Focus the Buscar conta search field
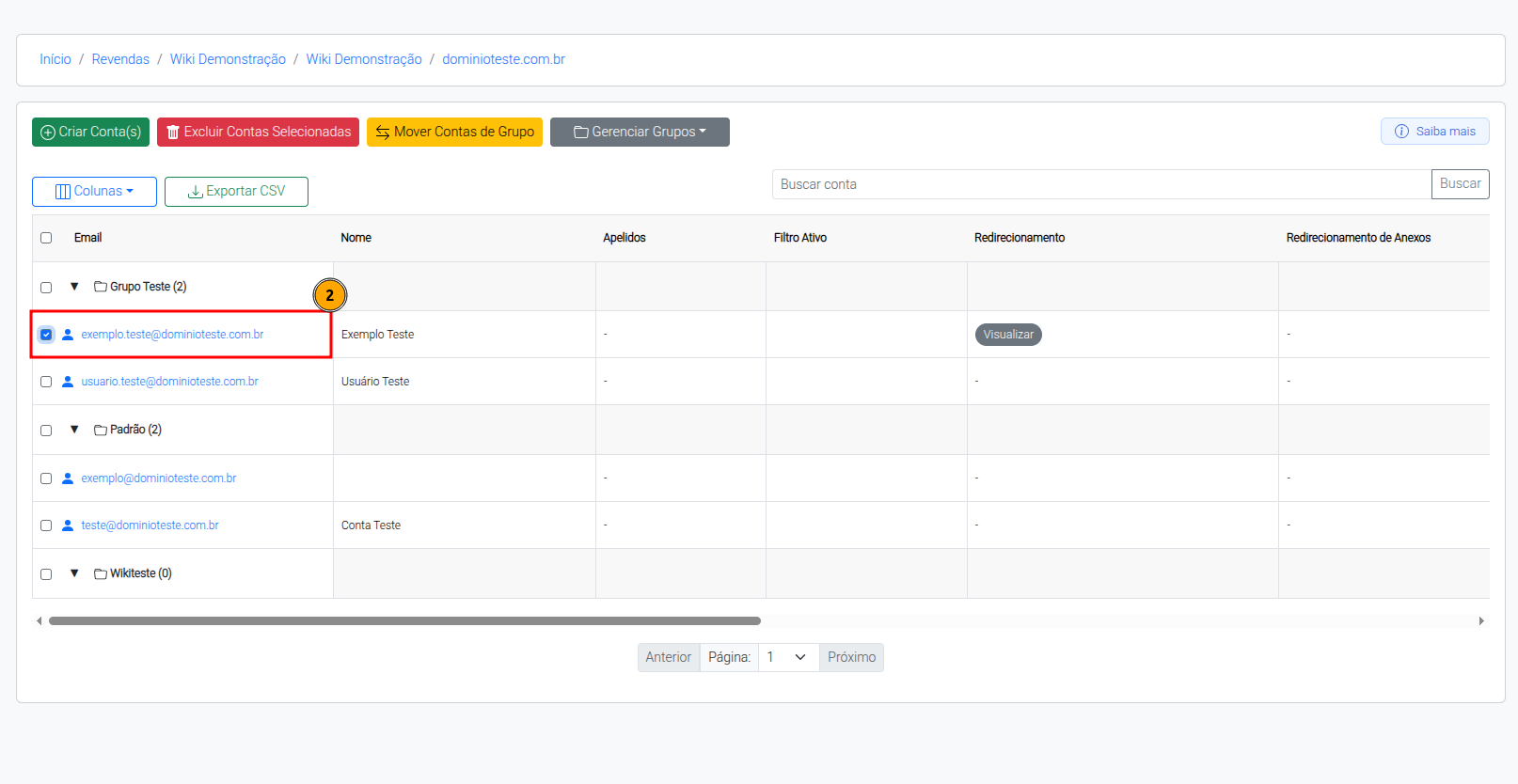The image size is (1518, 784). pos(1101,184)
